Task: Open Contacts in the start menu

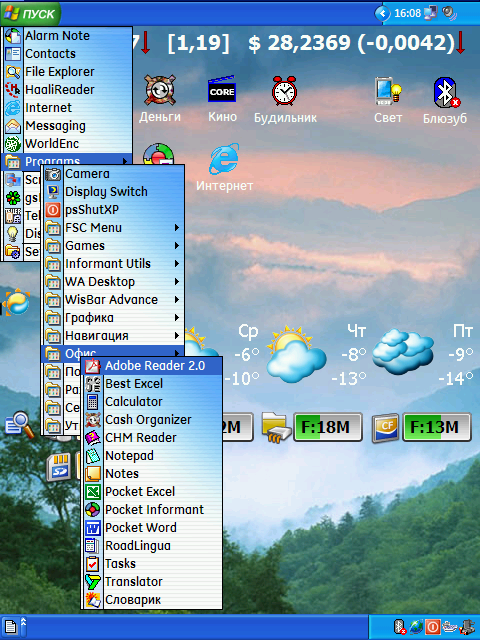Action: click(x=68, y=54)
